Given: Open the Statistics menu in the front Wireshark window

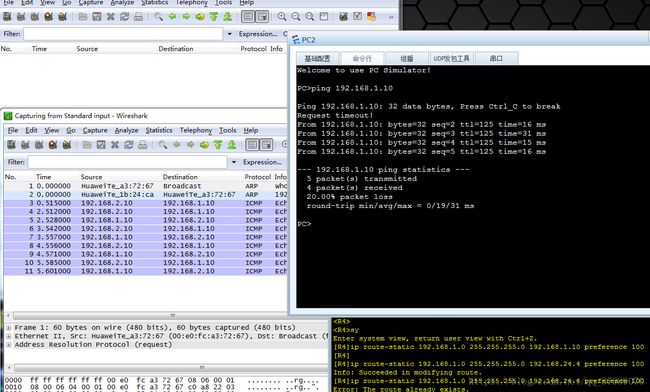Looking at the screenshot, I should click(159, 130).
